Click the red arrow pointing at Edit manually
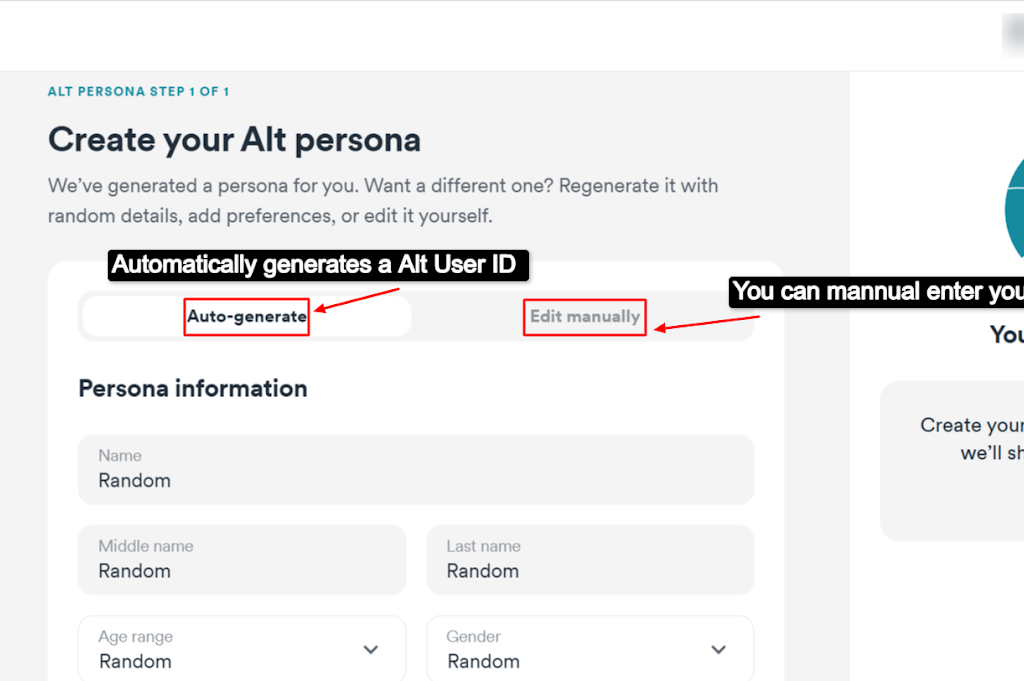This screenshot has width=1024, height=681. pos(707,323)
